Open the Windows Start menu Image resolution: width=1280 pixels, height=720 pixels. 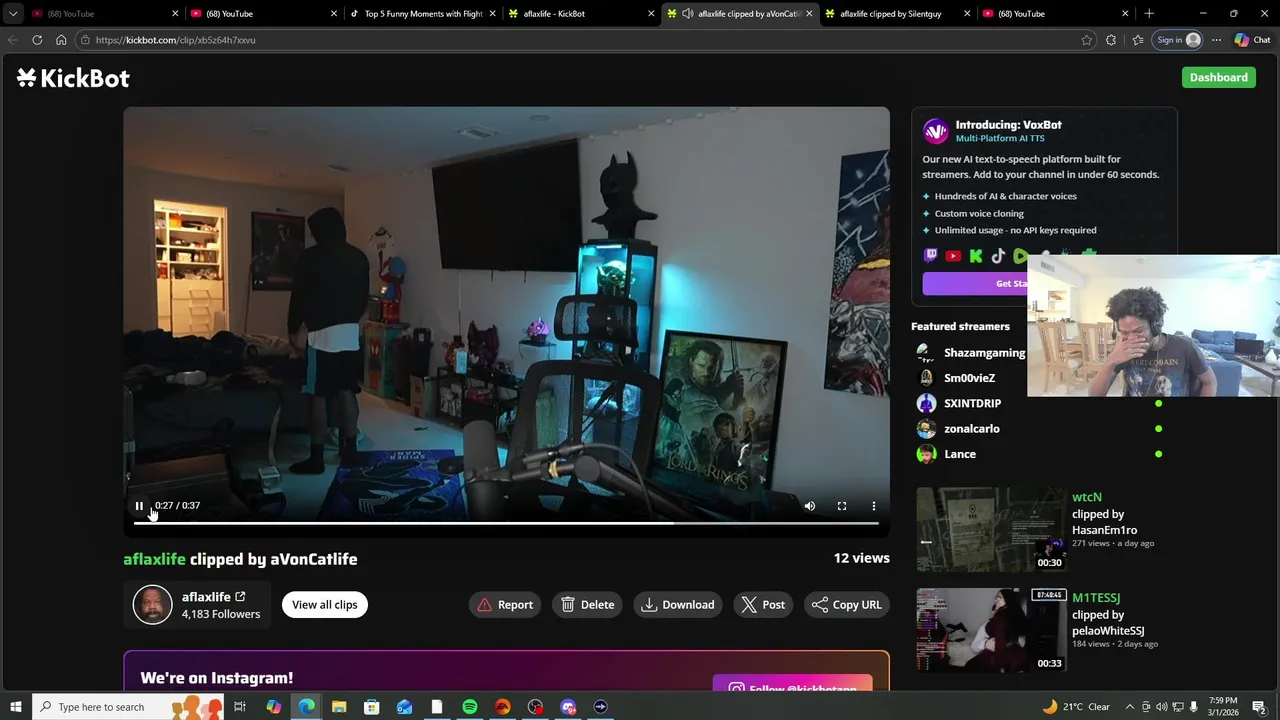click(15, 707)
